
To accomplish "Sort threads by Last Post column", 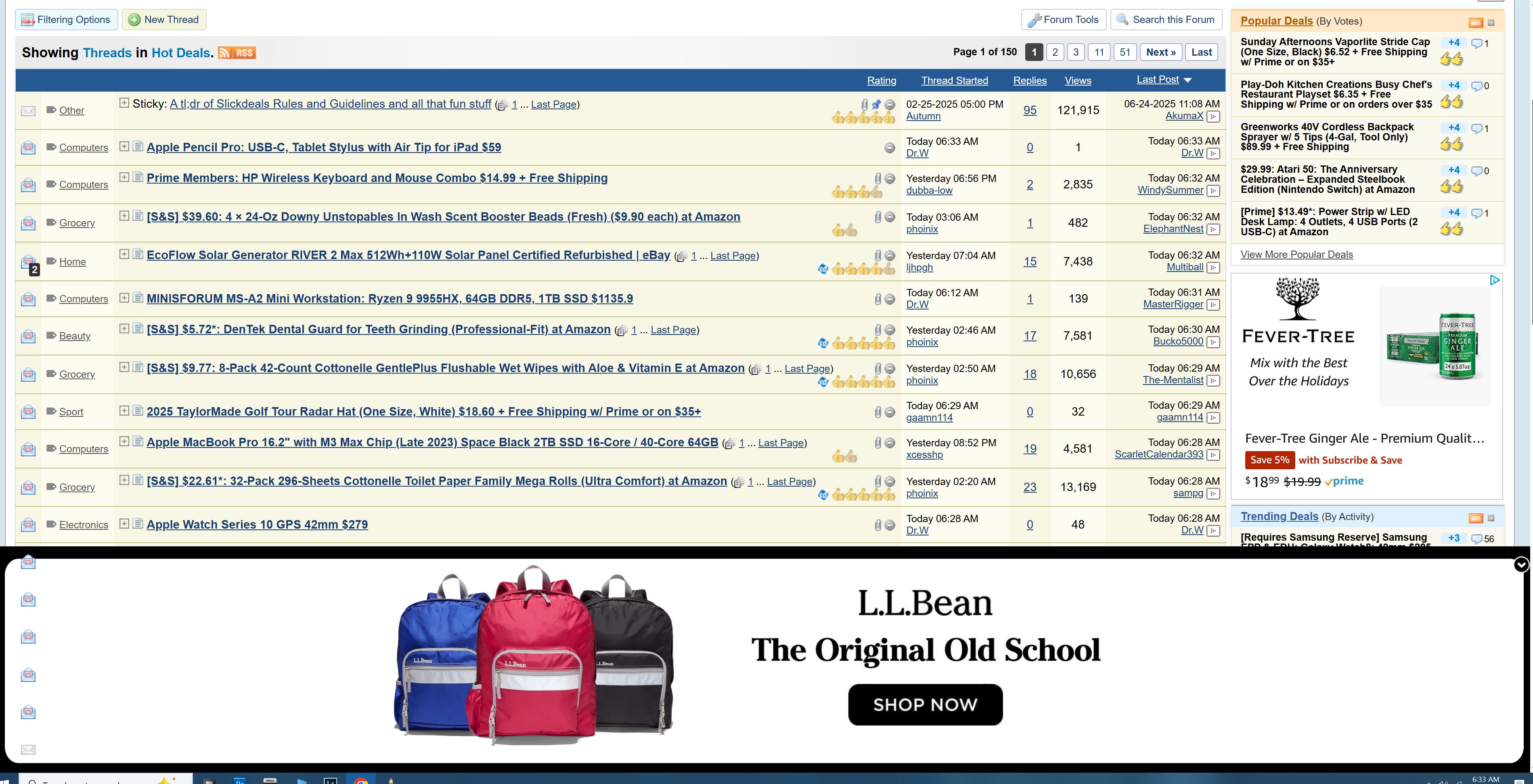I will [1158, 80].
